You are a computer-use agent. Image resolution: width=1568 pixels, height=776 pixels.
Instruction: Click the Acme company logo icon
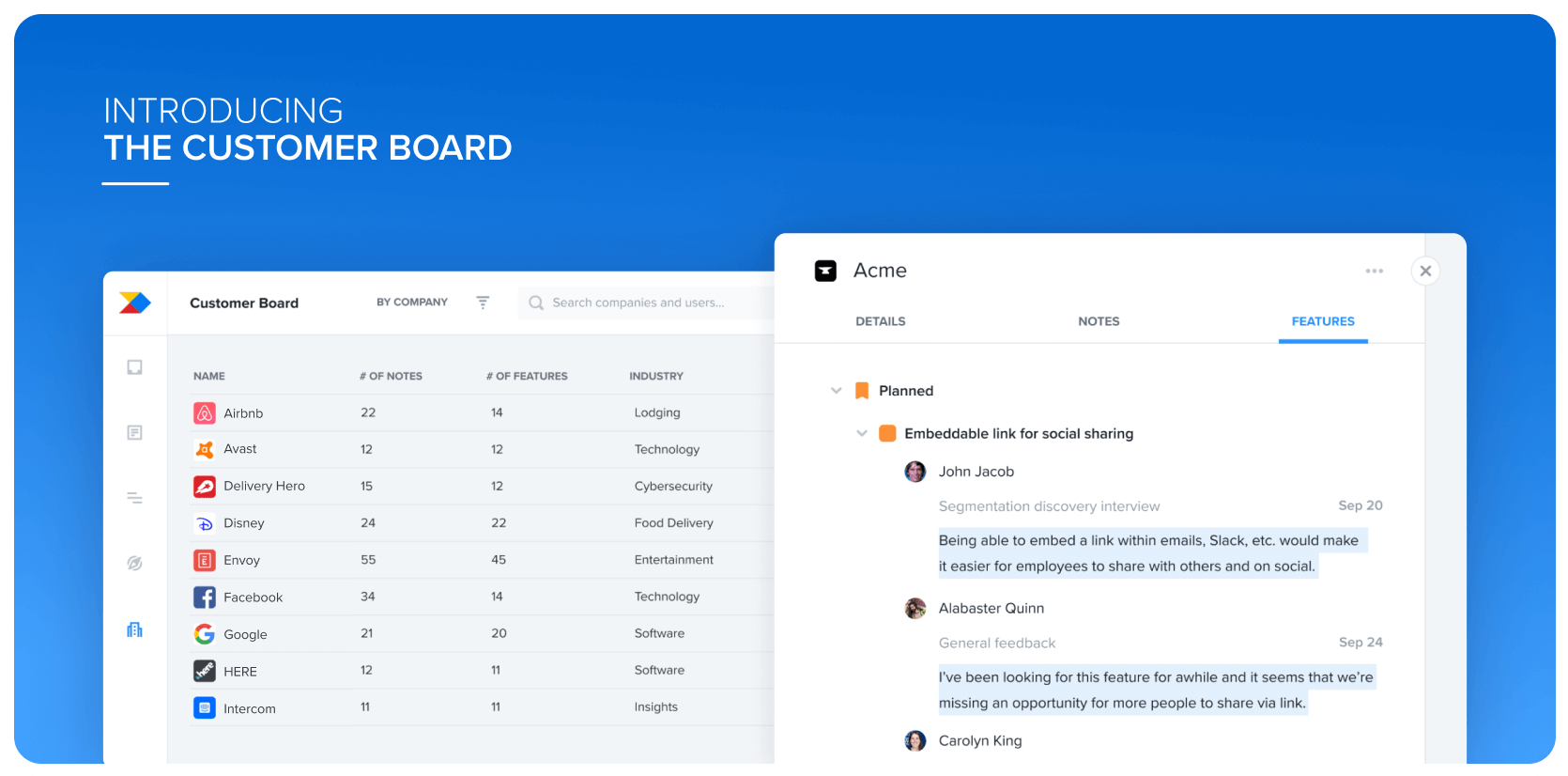[x=825, y=272]
